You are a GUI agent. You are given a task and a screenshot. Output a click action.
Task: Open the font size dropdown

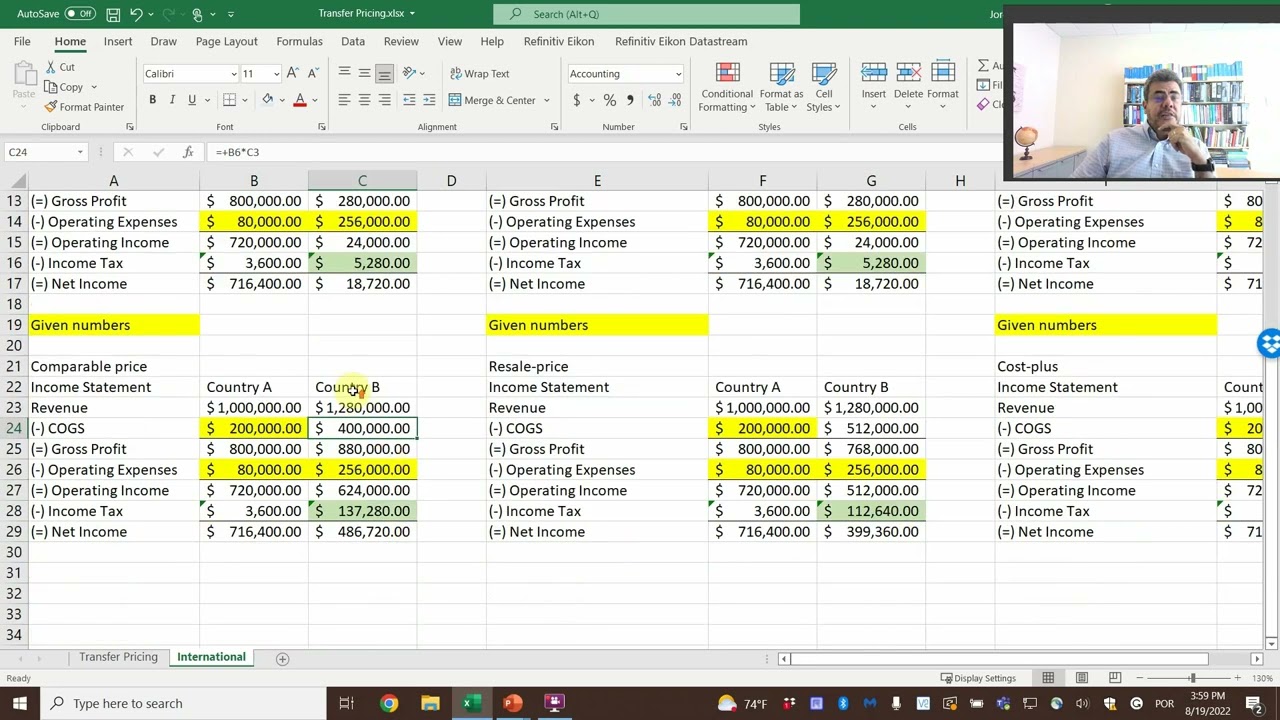pos(276,74)
